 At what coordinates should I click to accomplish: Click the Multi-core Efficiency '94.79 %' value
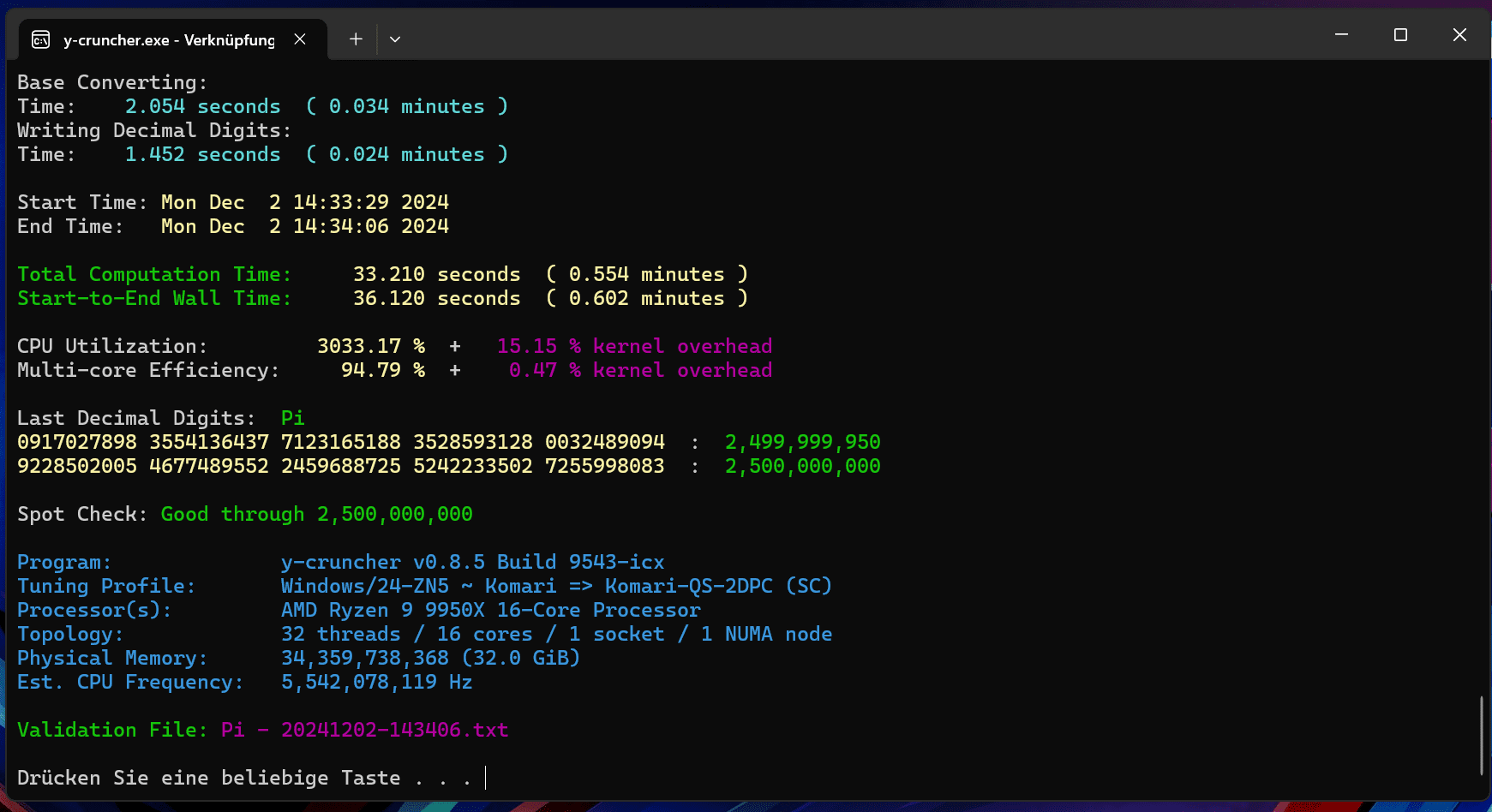pyautogui.click(x=383, y=370)
